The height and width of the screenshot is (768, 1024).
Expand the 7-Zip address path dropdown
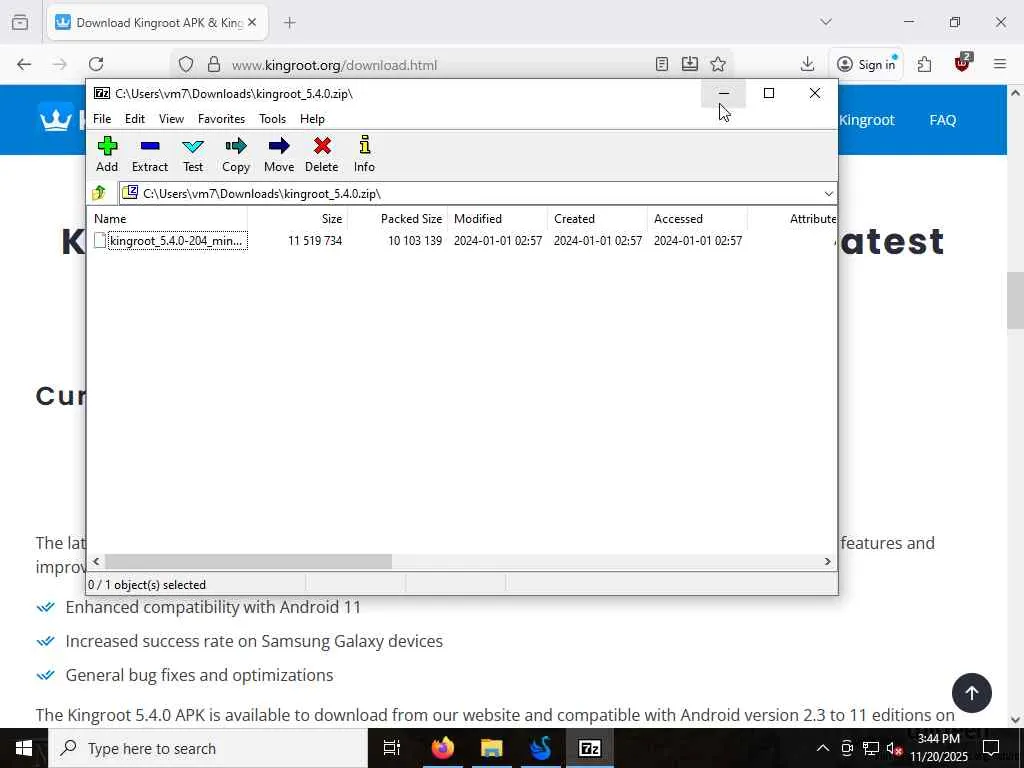(828, 193)
